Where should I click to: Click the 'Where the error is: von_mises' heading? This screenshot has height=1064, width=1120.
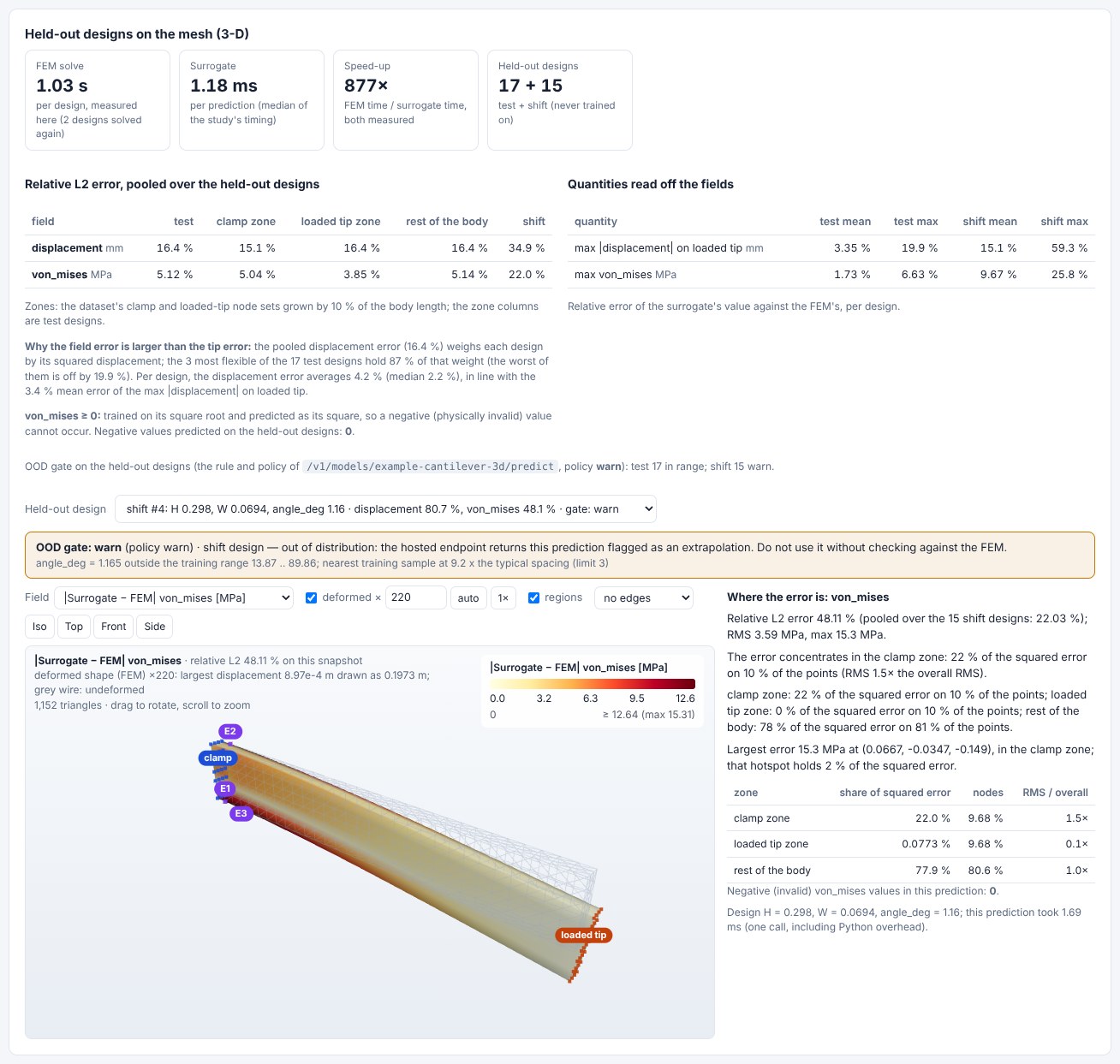click(x=807, y=597)
